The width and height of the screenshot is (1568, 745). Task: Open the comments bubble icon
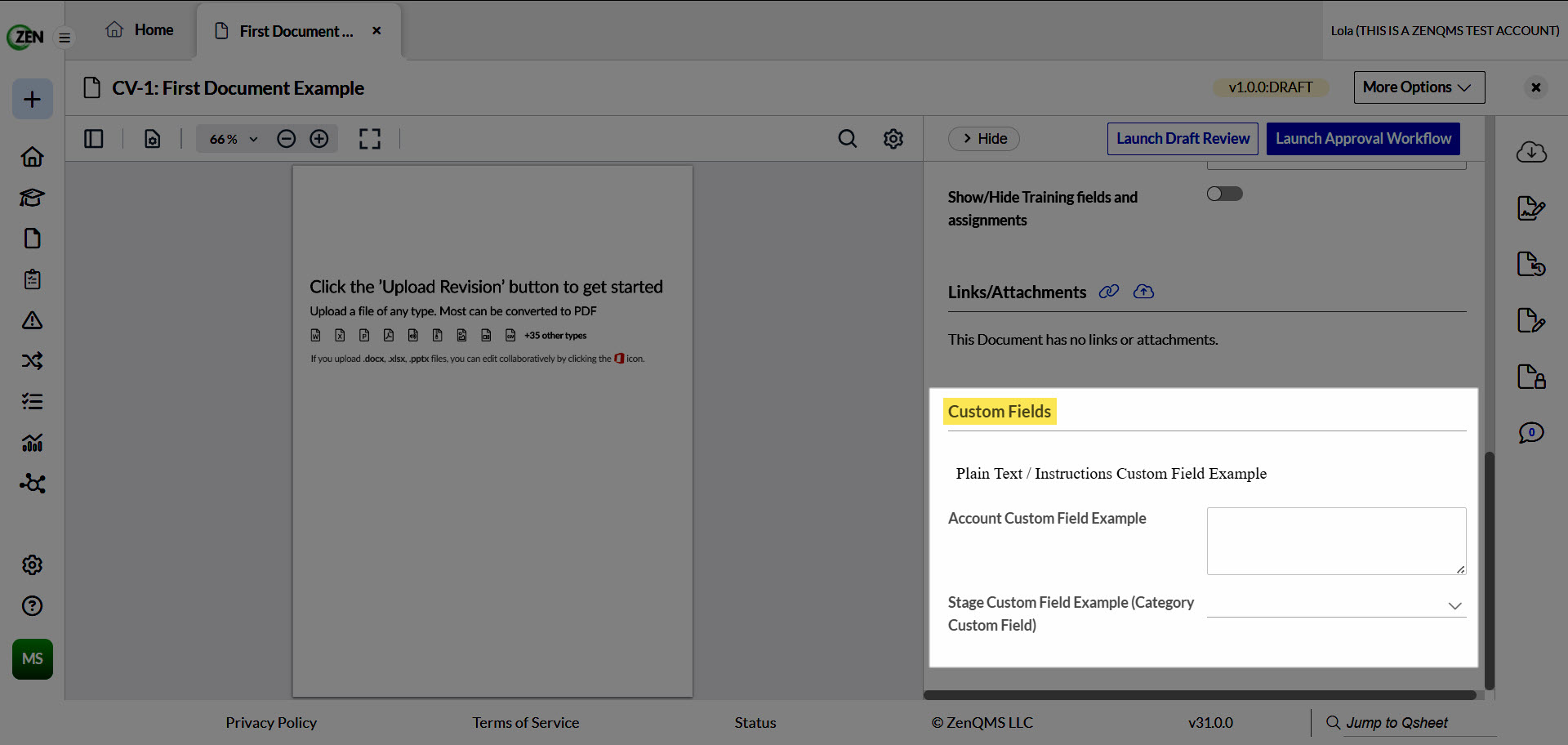click(x=1531, y=432)
